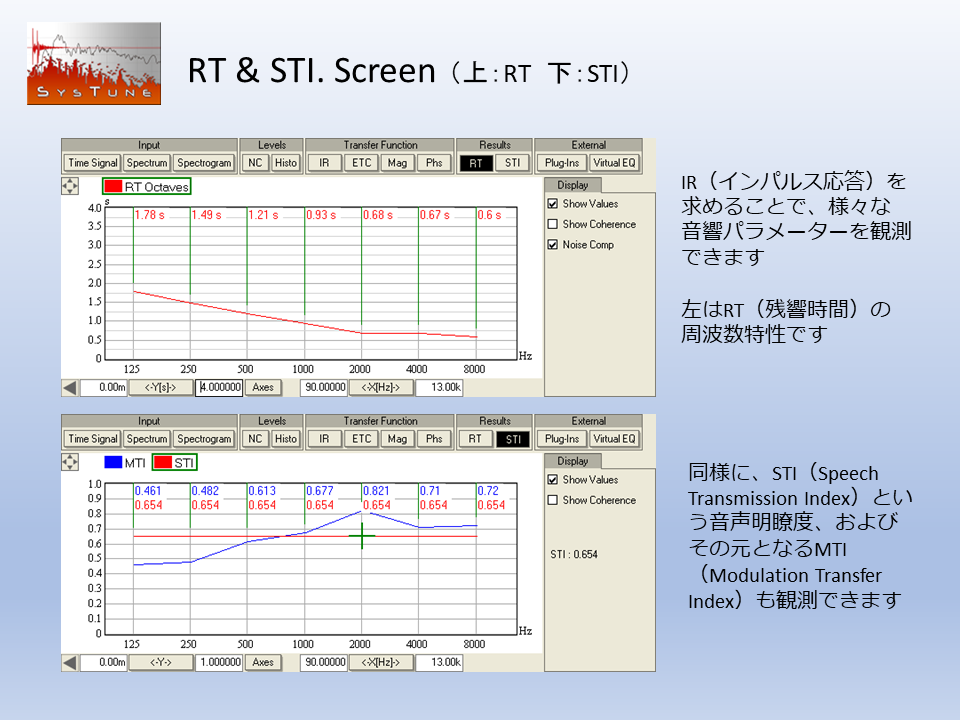This screenshot has height=720, width=960.
Task: Open the Display tab in the RT panel
Action: [x=572, y=185]
